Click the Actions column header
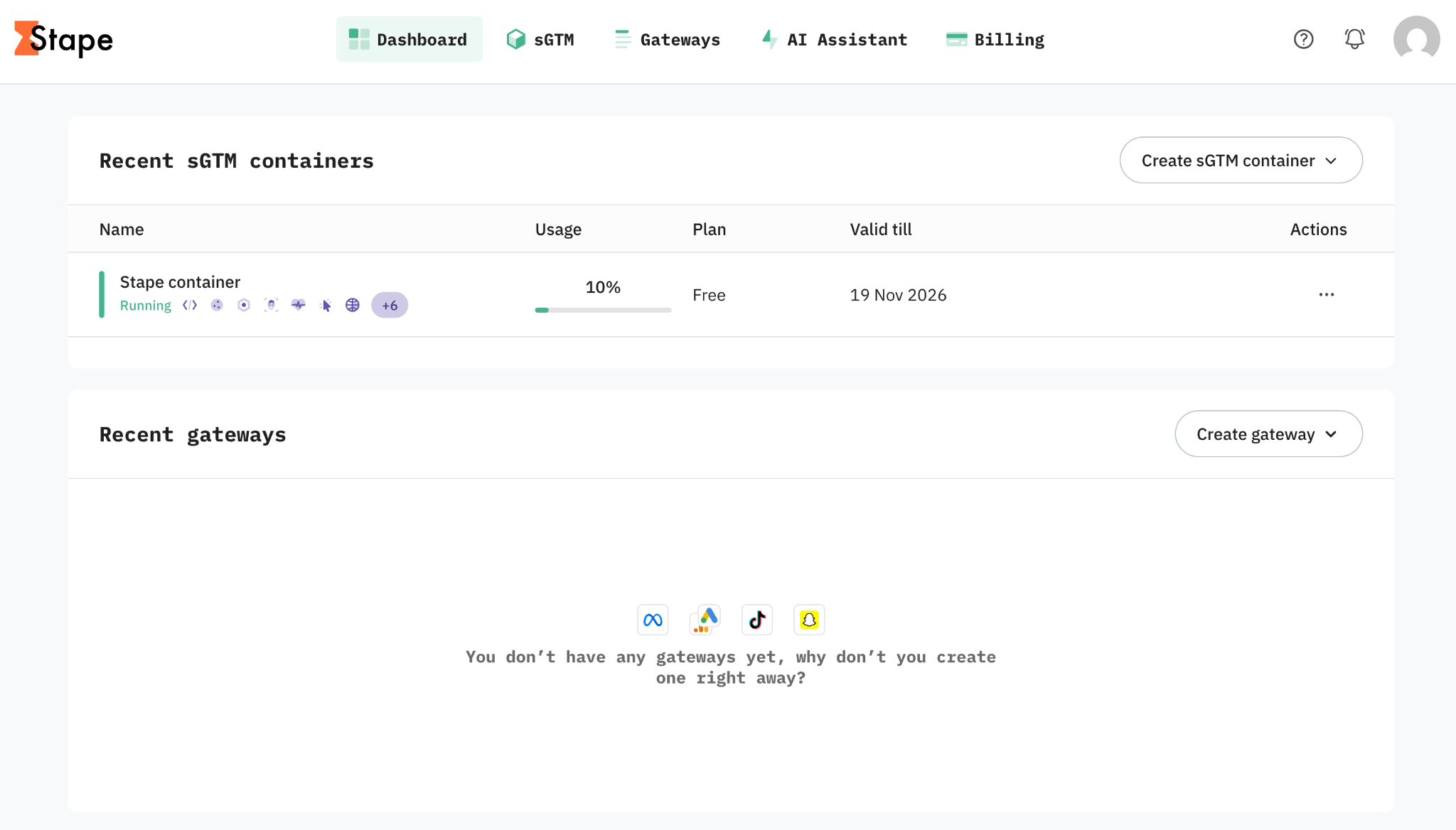 tap(1318, 229)
